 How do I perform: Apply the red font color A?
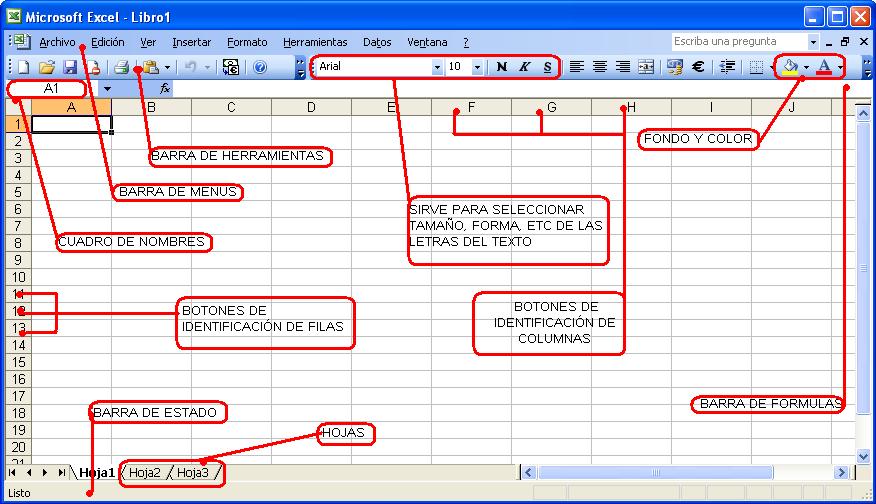tap(824, 67)
